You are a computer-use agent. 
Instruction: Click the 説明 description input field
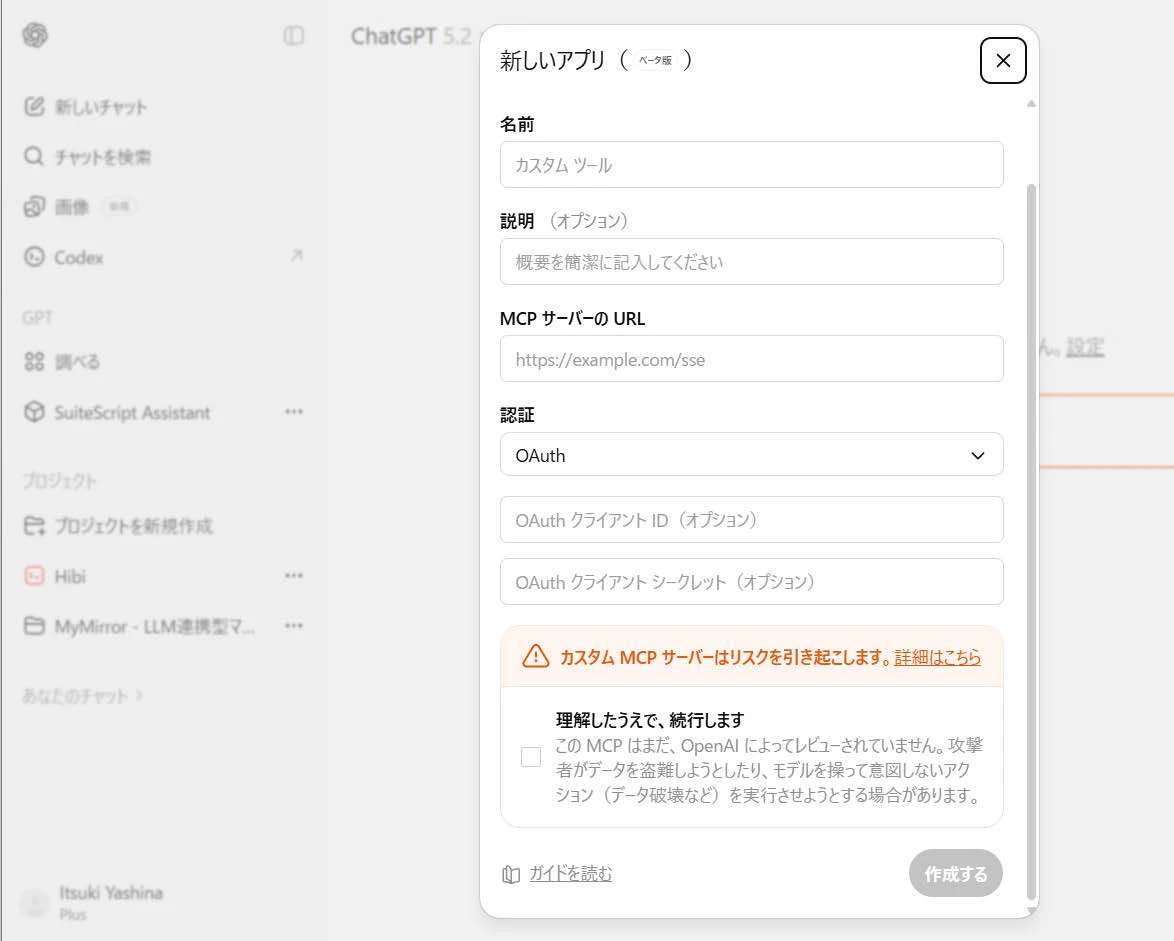click(752, 261)
